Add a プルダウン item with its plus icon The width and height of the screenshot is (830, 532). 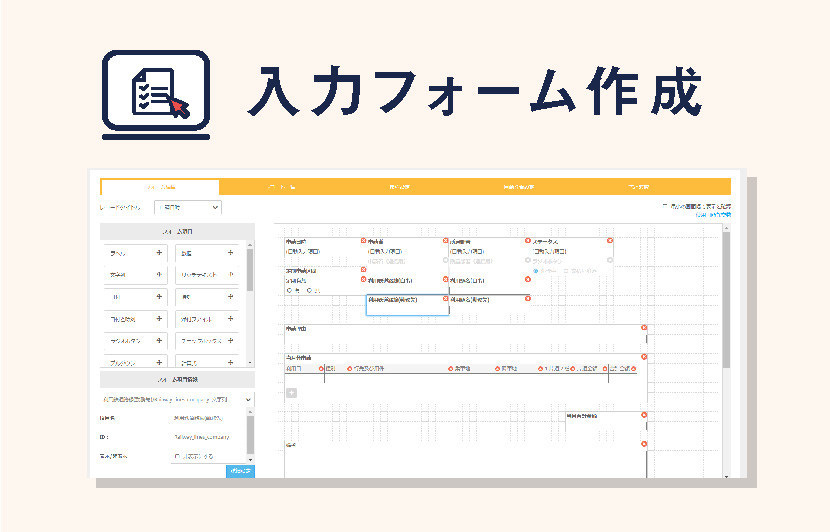pos(159,363)
